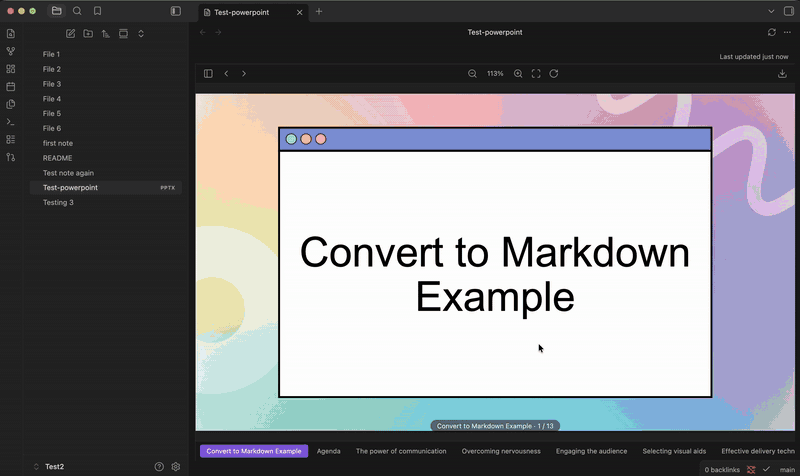The height and width of the screenshot is (476, 800).
Task: Download the presentation file
Action: [x=782, y=73]
